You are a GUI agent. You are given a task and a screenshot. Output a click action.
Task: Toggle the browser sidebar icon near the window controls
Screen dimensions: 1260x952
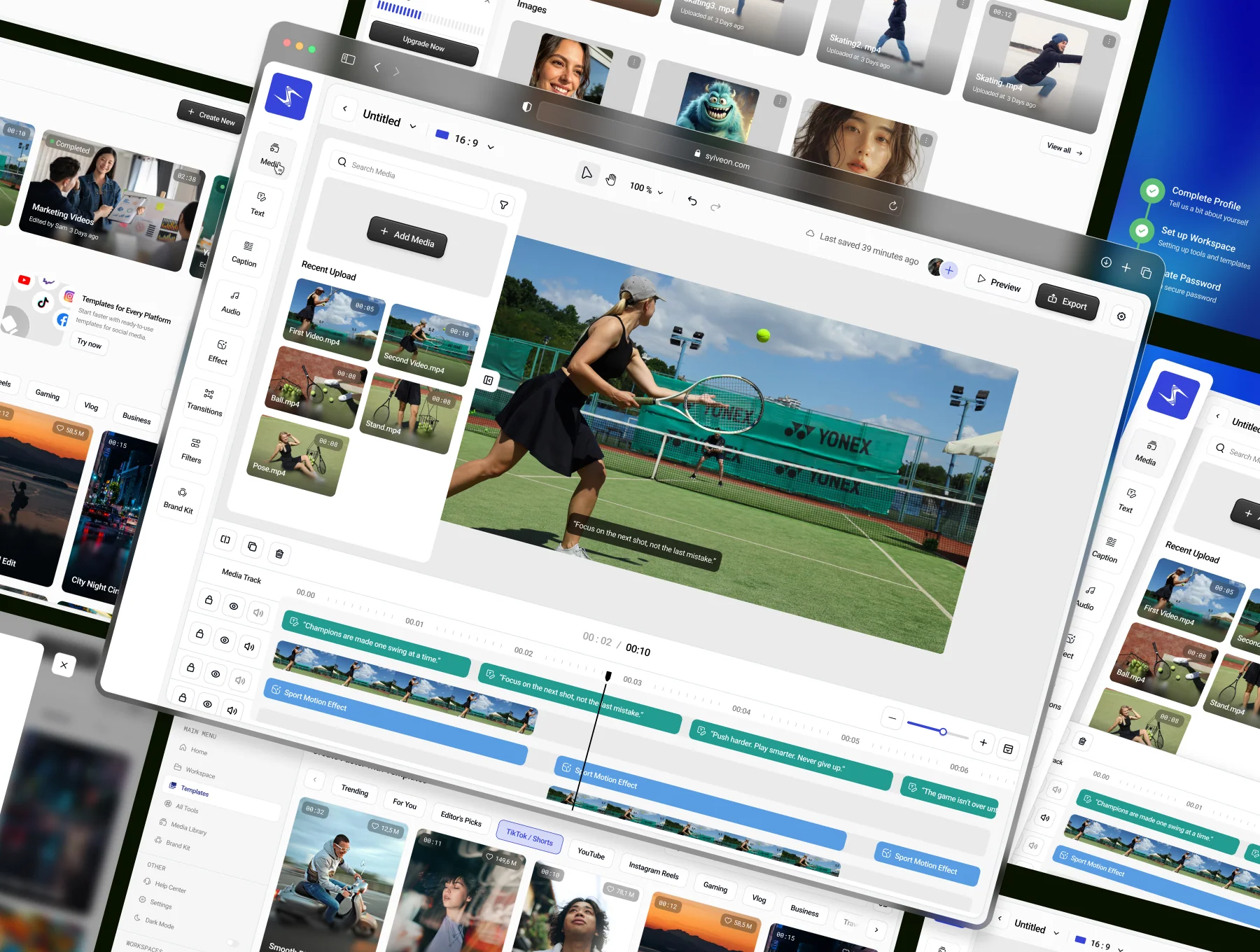click(348, 59)
